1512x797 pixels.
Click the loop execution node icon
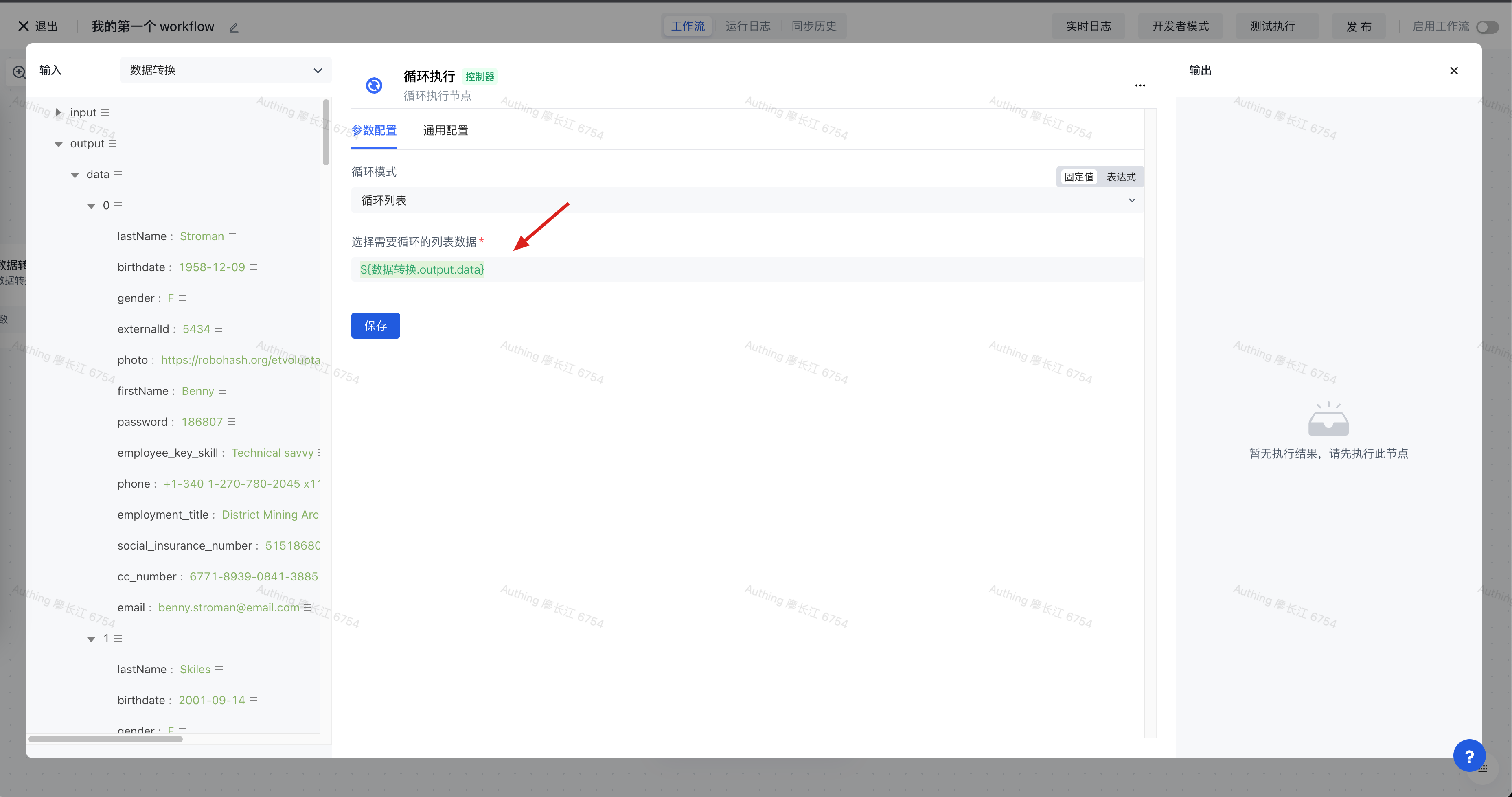374,86
